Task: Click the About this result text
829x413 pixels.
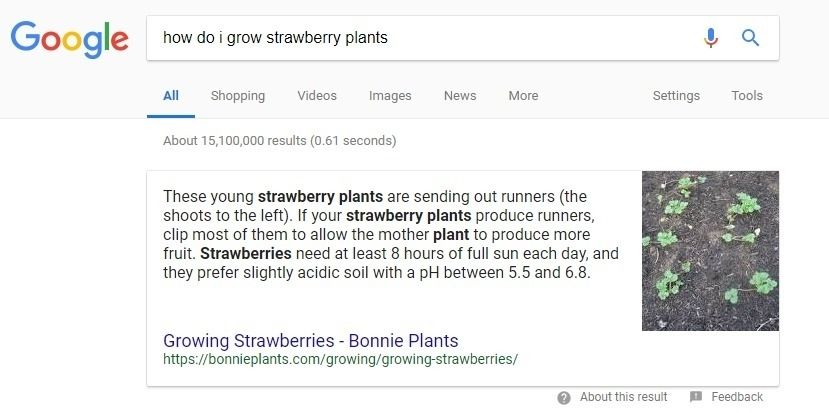Action: click(623, 397)
